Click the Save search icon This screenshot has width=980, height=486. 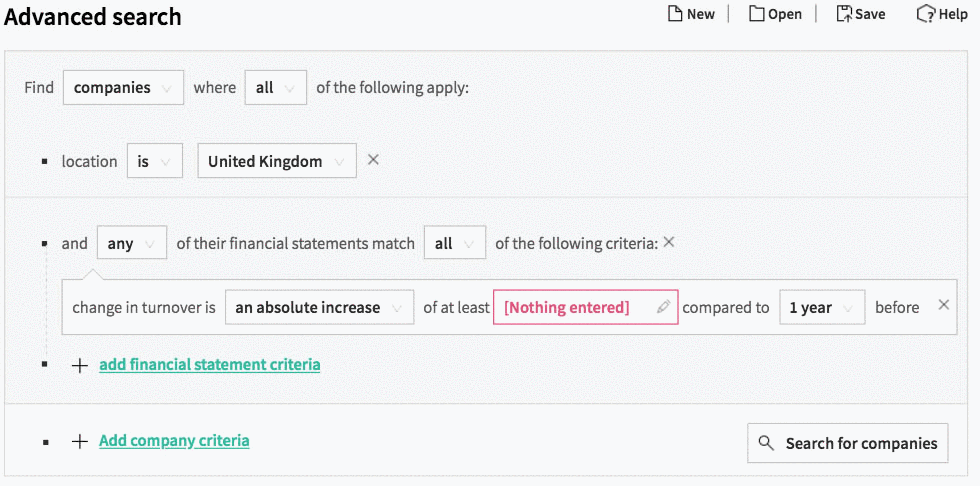pyautogui.click(x=844, y=14)
